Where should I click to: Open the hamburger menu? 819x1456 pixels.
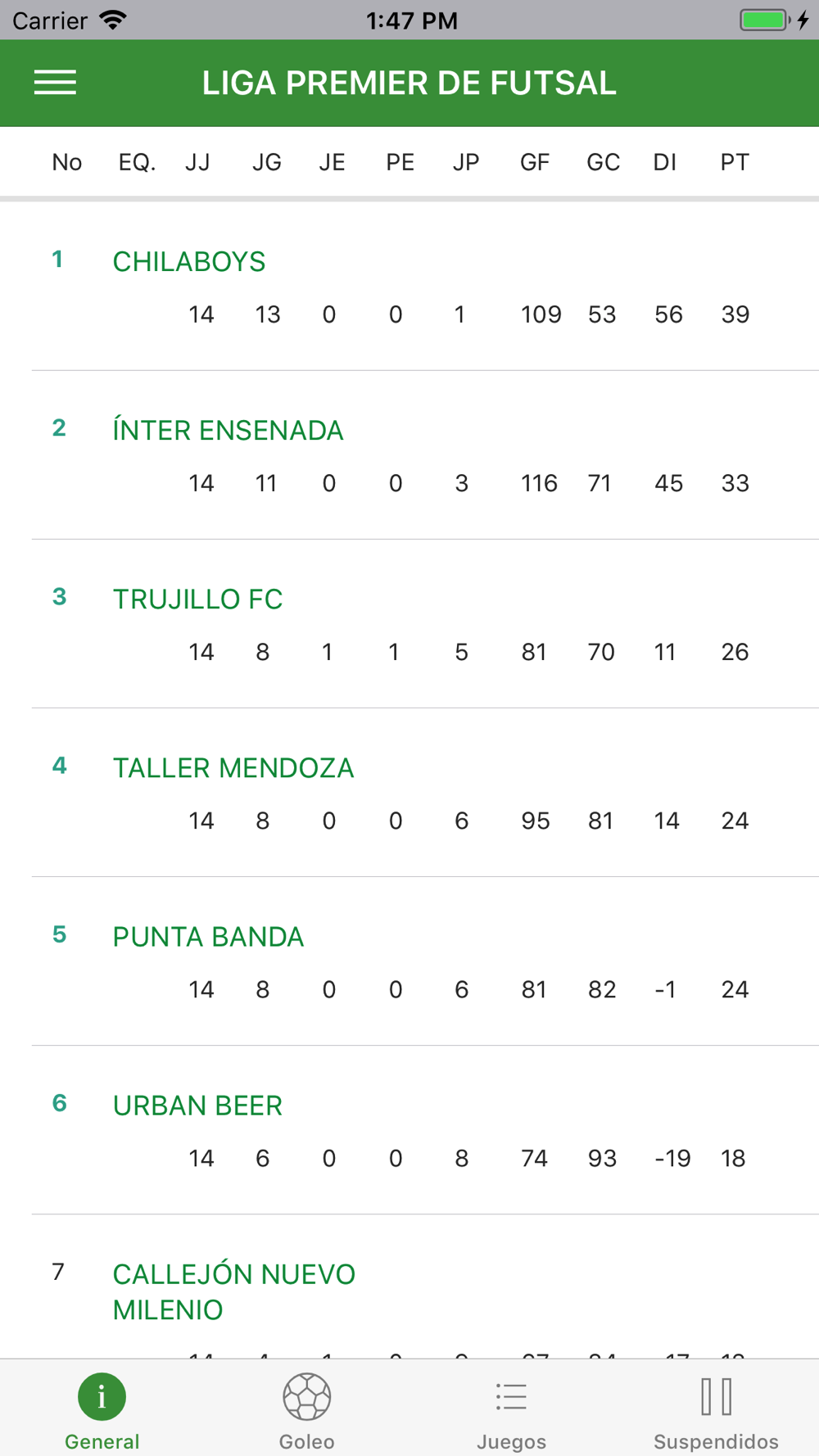55,83
